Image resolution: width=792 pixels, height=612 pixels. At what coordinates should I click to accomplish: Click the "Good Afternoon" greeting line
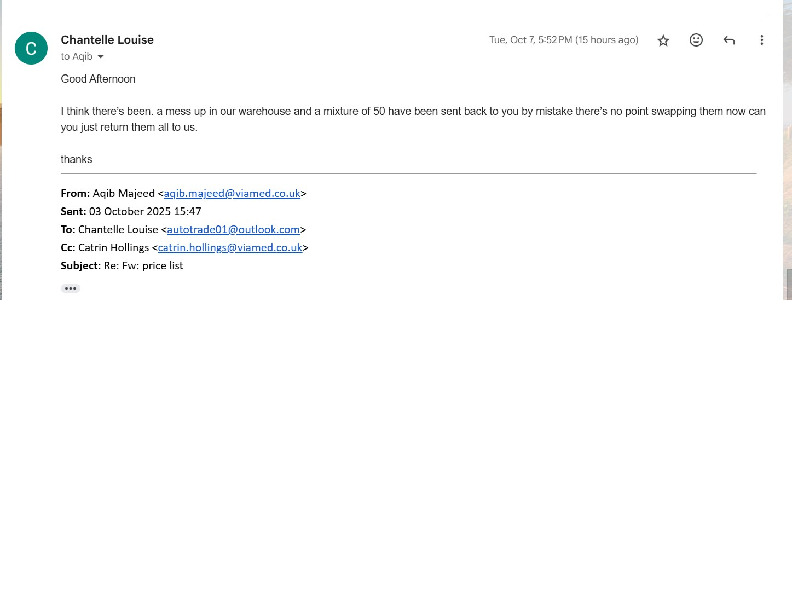pyautogui.click(x=98, y=79)
